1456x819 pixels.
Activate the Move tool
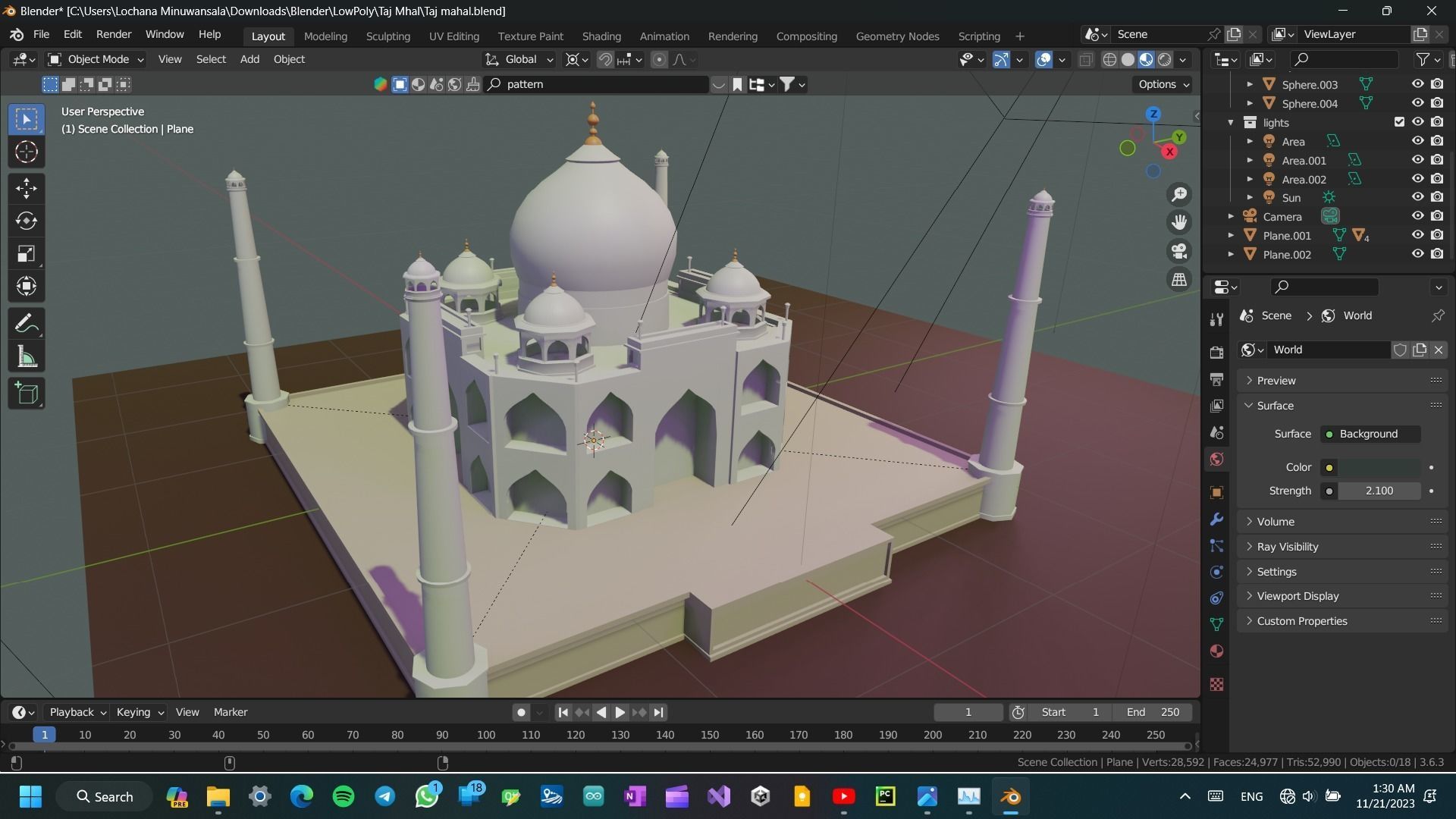pyautogui.click(x=27, y=188)
